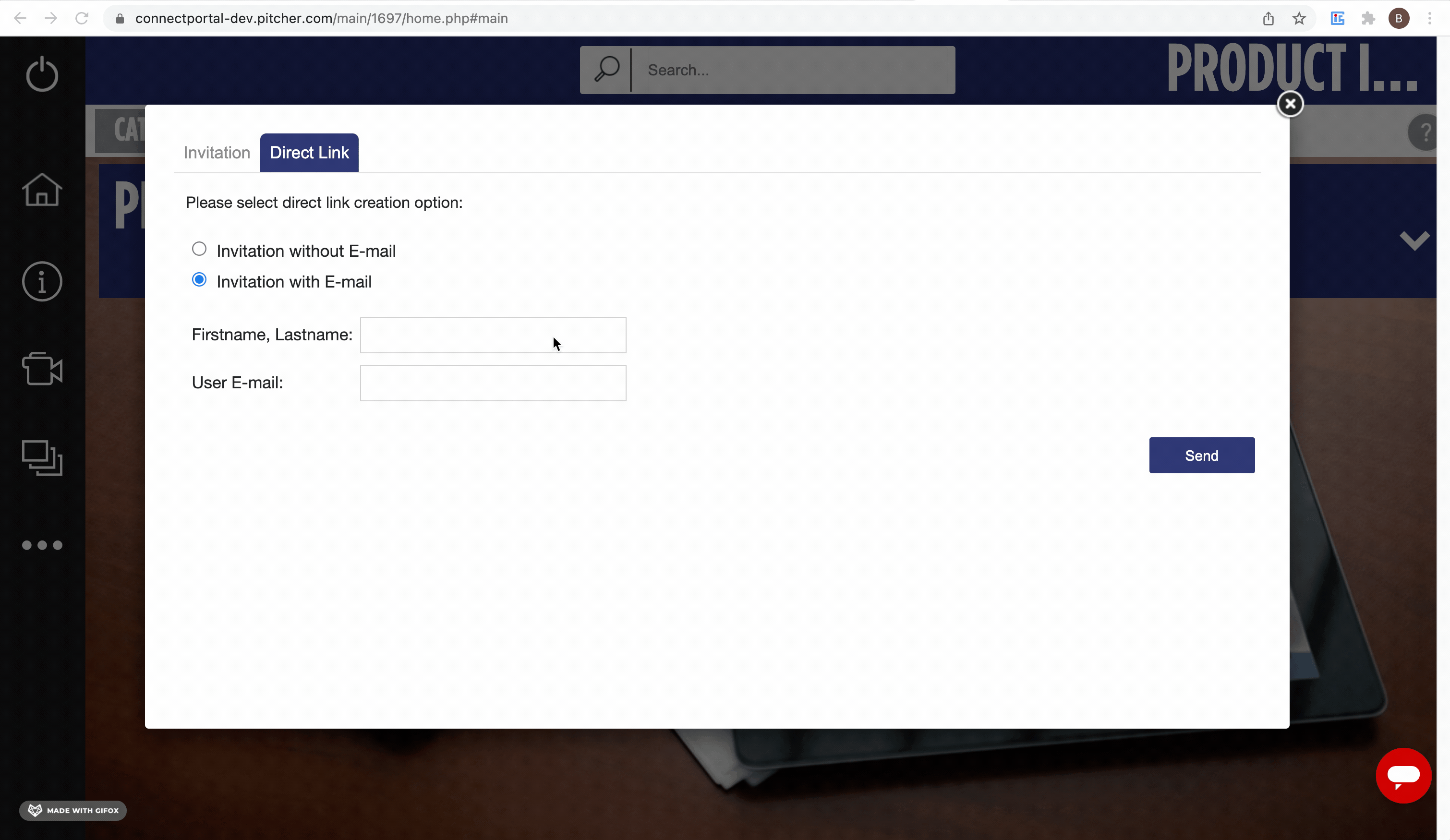Click the info circle sidebar icon
1450x840 pixels.
(42, 281)
